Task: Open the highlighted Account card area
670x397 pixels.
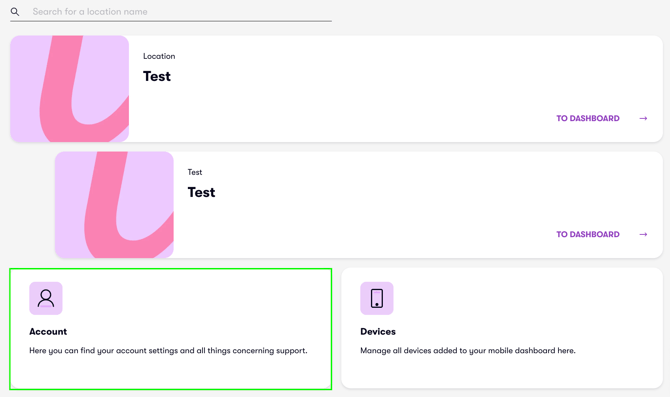Action: point(170,329)
